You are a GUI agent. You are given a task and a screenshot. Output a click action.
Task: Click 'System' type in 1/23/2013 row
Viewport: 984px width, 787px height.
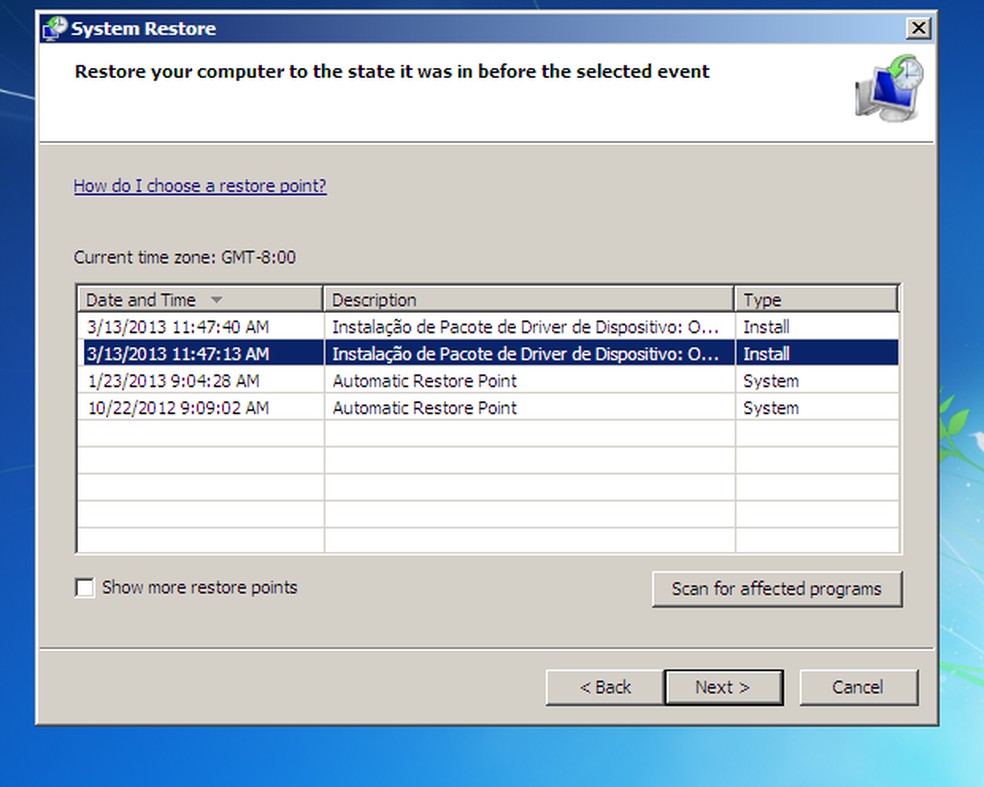771,382
